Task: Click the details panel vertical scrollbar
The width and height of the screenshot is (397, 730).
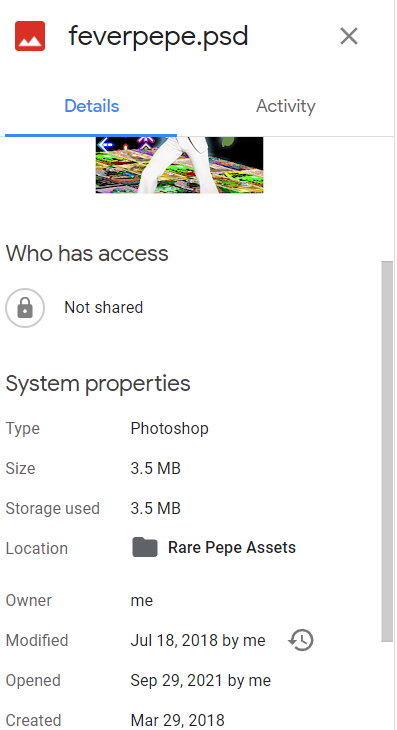Action: 387,451
